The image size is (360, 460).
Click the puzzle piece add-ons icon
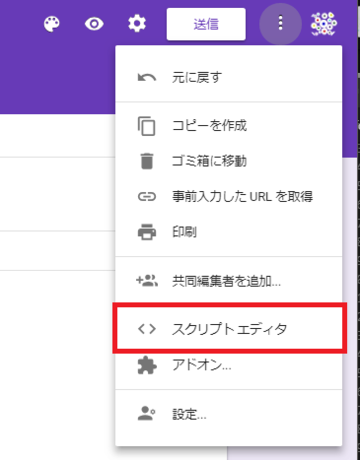147,365
